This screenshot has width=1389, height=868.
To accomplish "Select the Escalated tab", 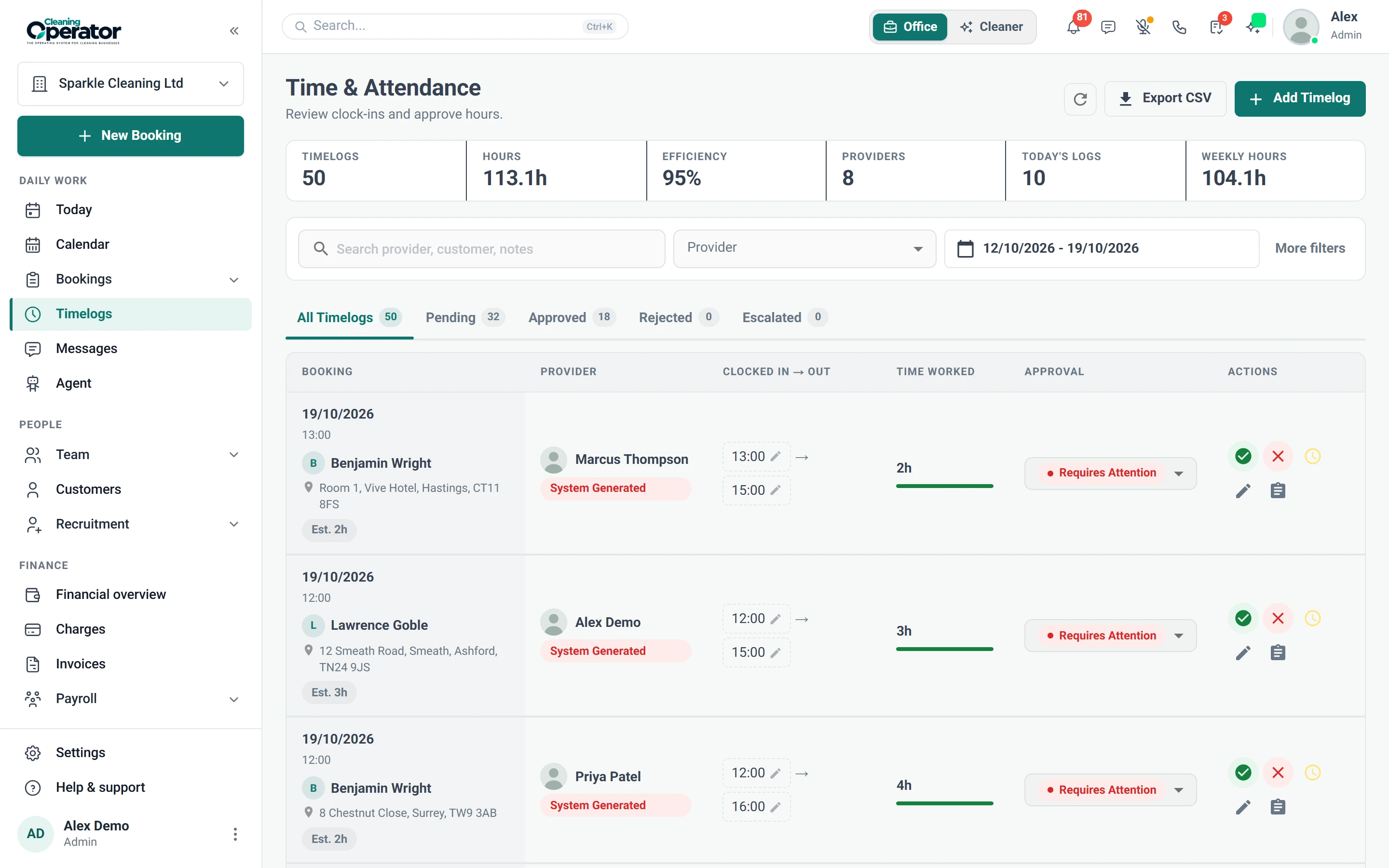I will click(x=785, y=317).
